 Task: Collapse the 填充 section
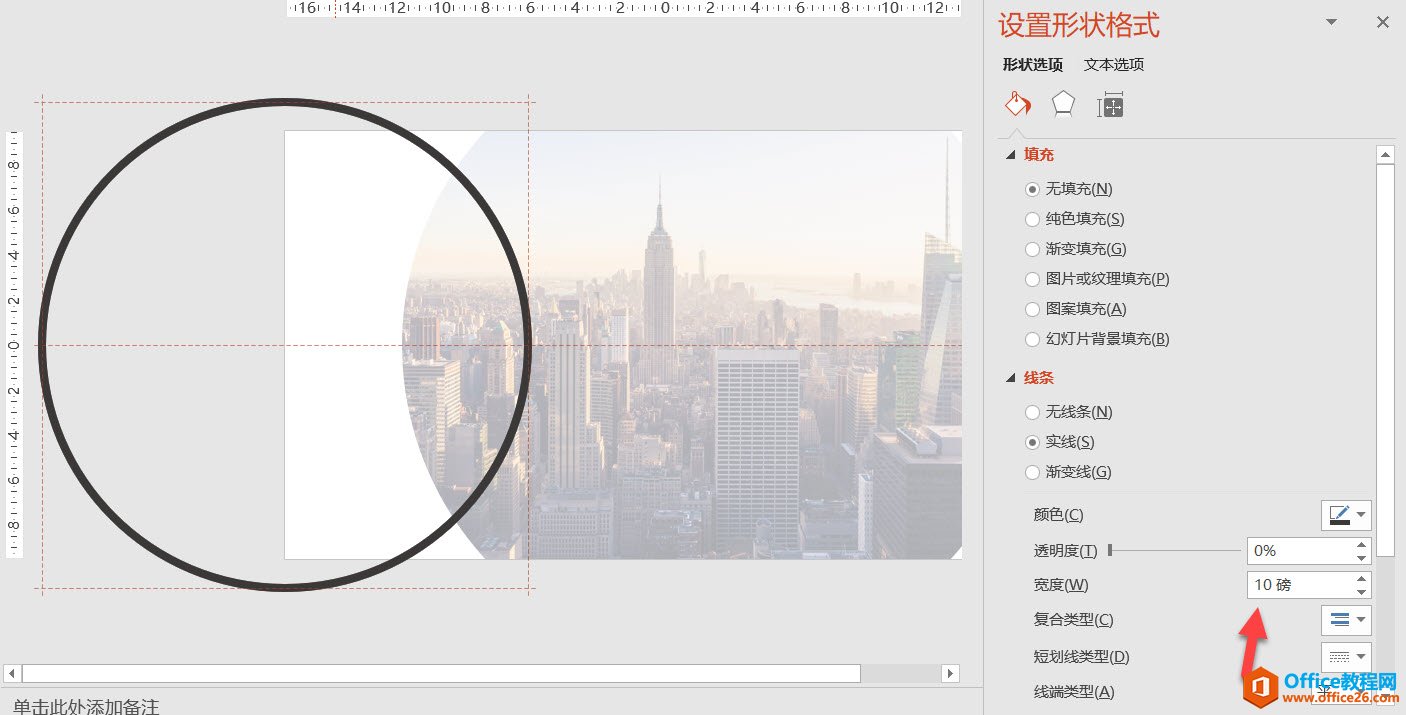pos(1010,155)
